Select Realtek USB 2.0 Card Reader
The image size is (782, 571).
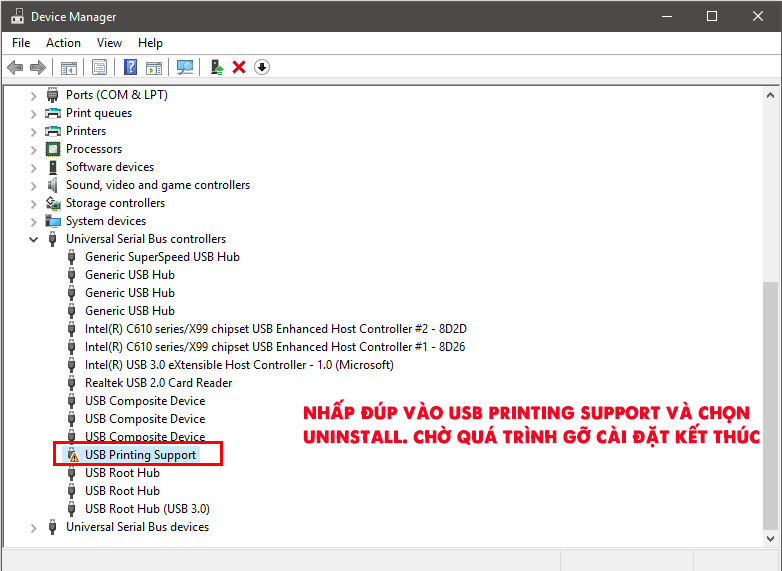pos(159,382)
